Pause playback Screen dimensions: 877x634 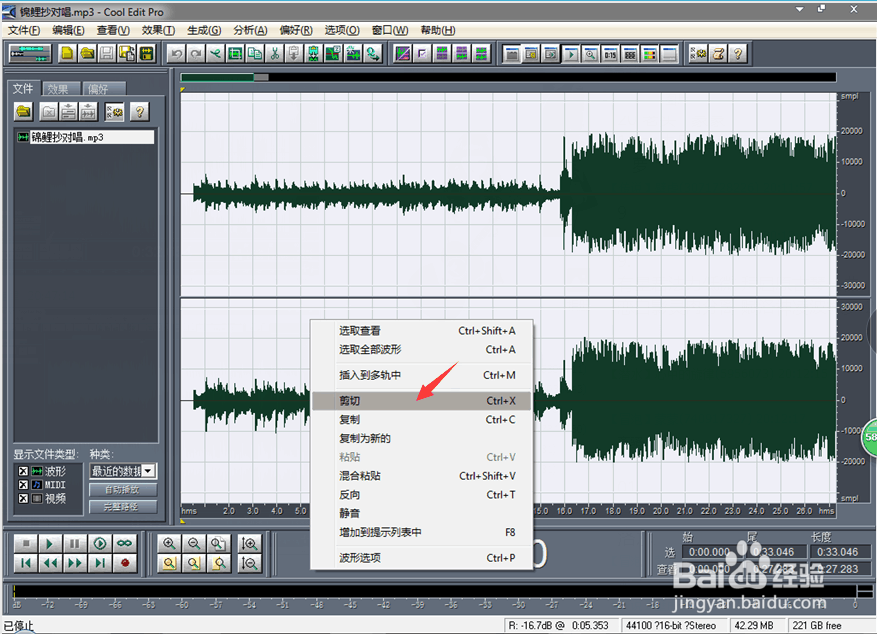coord(75,543)
